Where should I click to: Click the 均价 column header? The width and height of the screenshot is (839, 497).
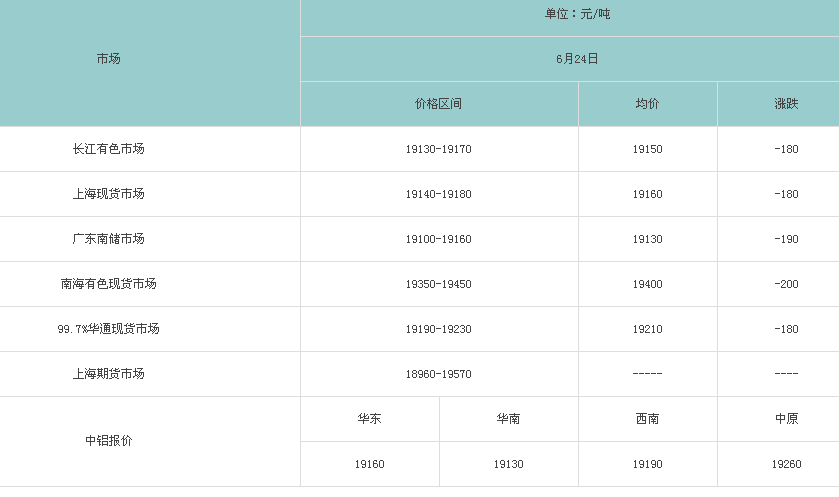point(647,104)
